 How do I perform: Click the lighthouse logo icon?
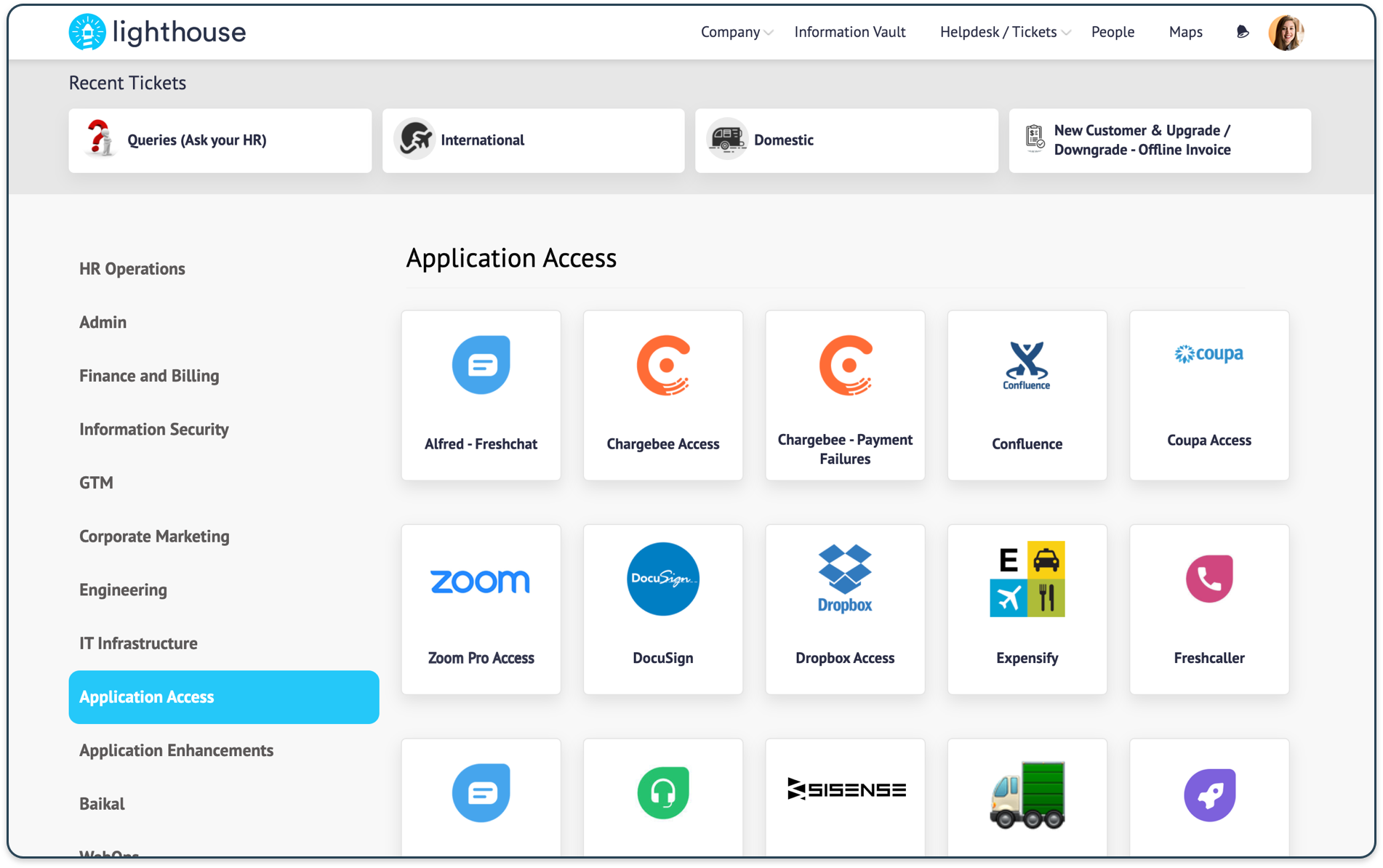click(x=87, y=32)
